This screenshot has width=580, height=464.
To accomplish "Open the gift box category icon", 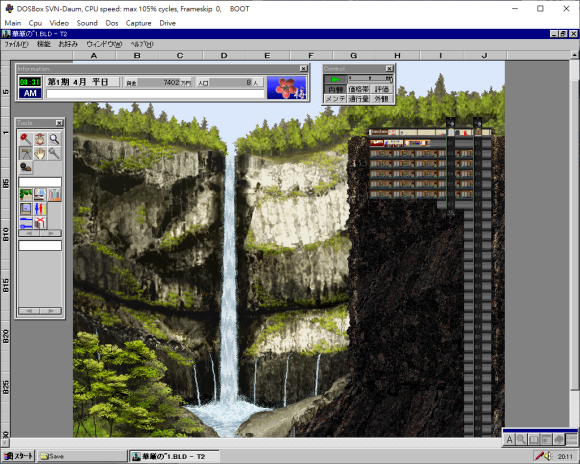I will 40,223.
